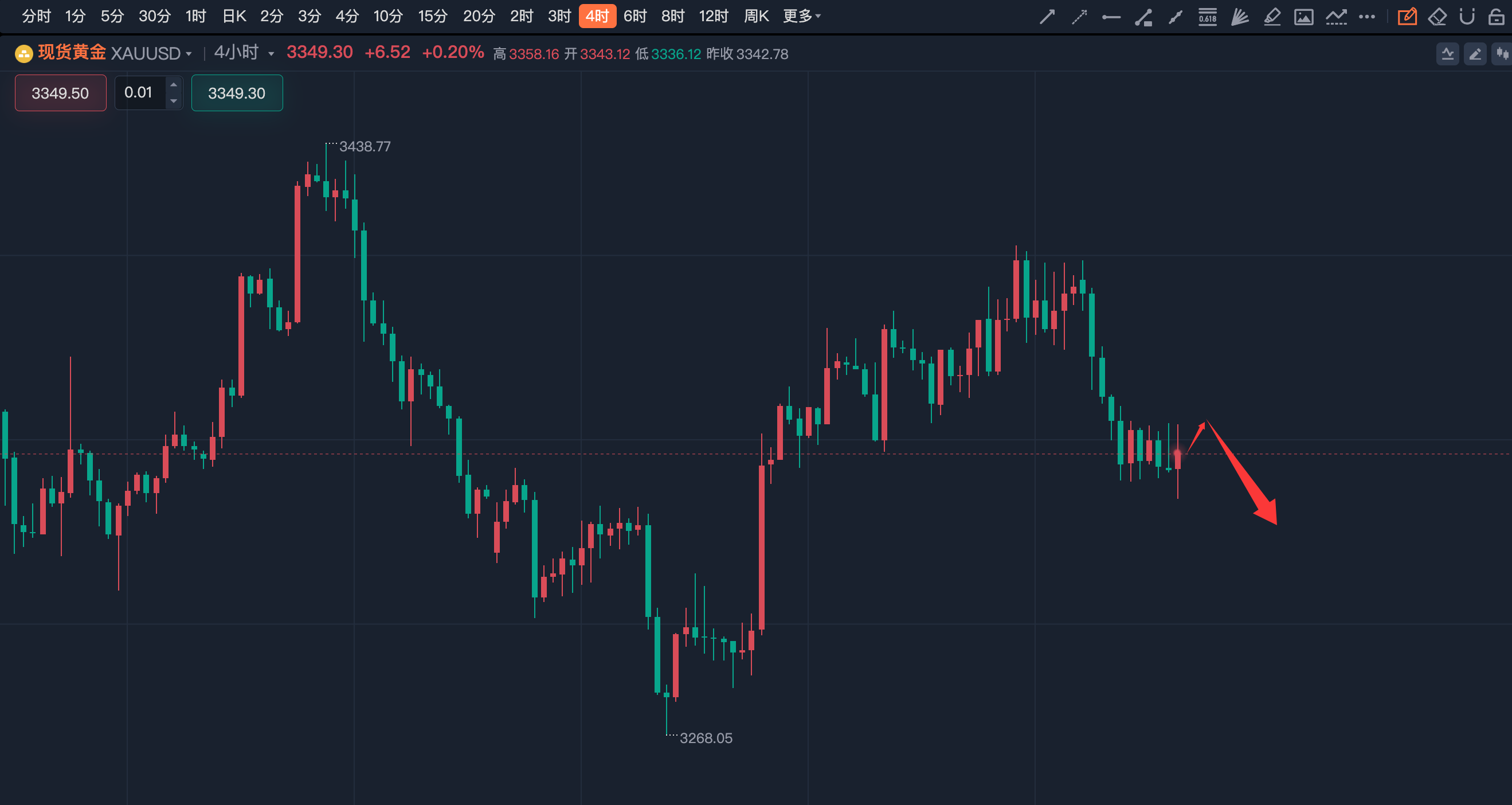Open the 更多 timeframe dropdown

tap(801, 17)
